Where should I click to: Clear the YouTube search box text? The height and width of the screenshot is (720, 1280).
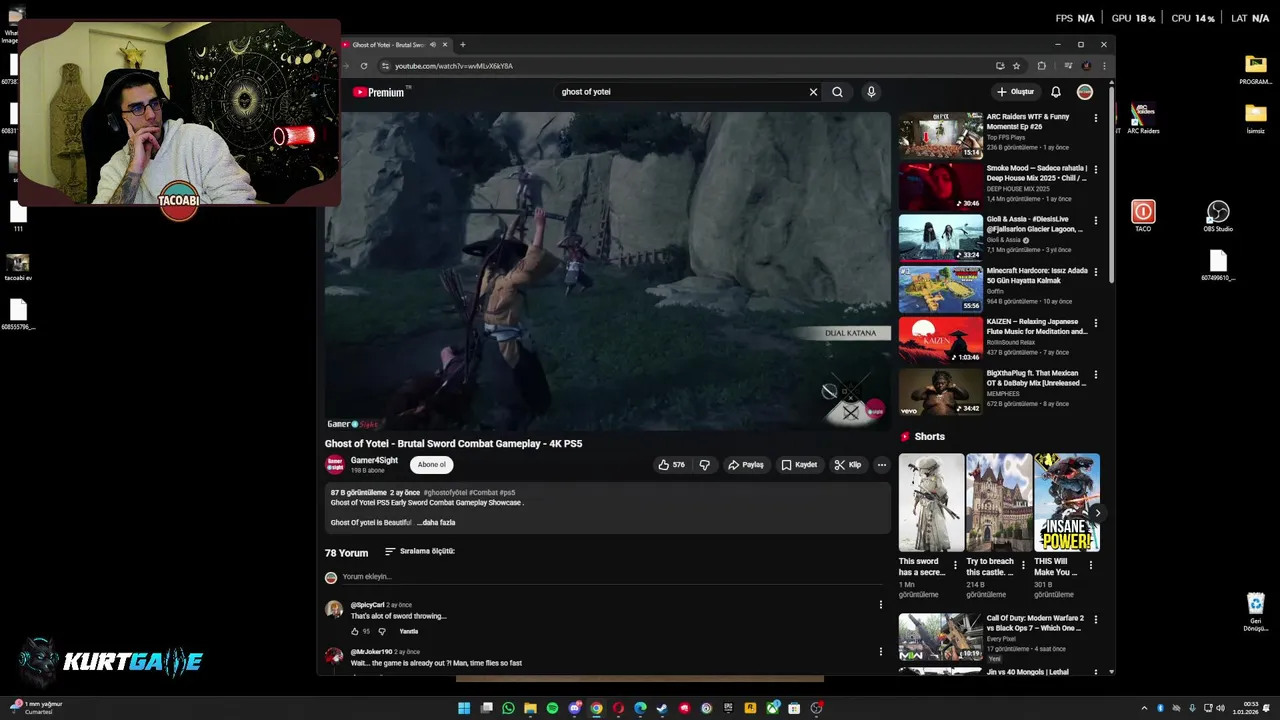[813, 92]
